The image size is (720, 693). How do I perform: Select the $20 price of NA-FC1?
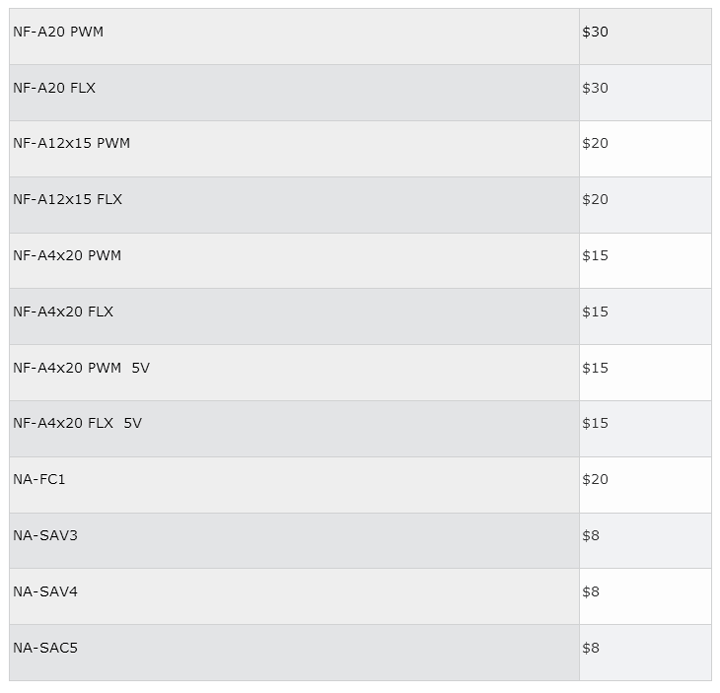coord(595,479)
